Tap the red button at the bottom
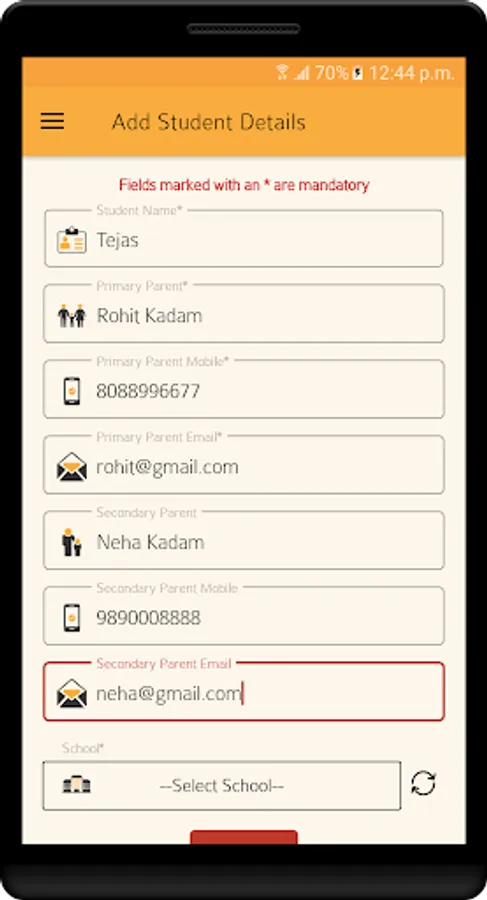 (244, 837)
